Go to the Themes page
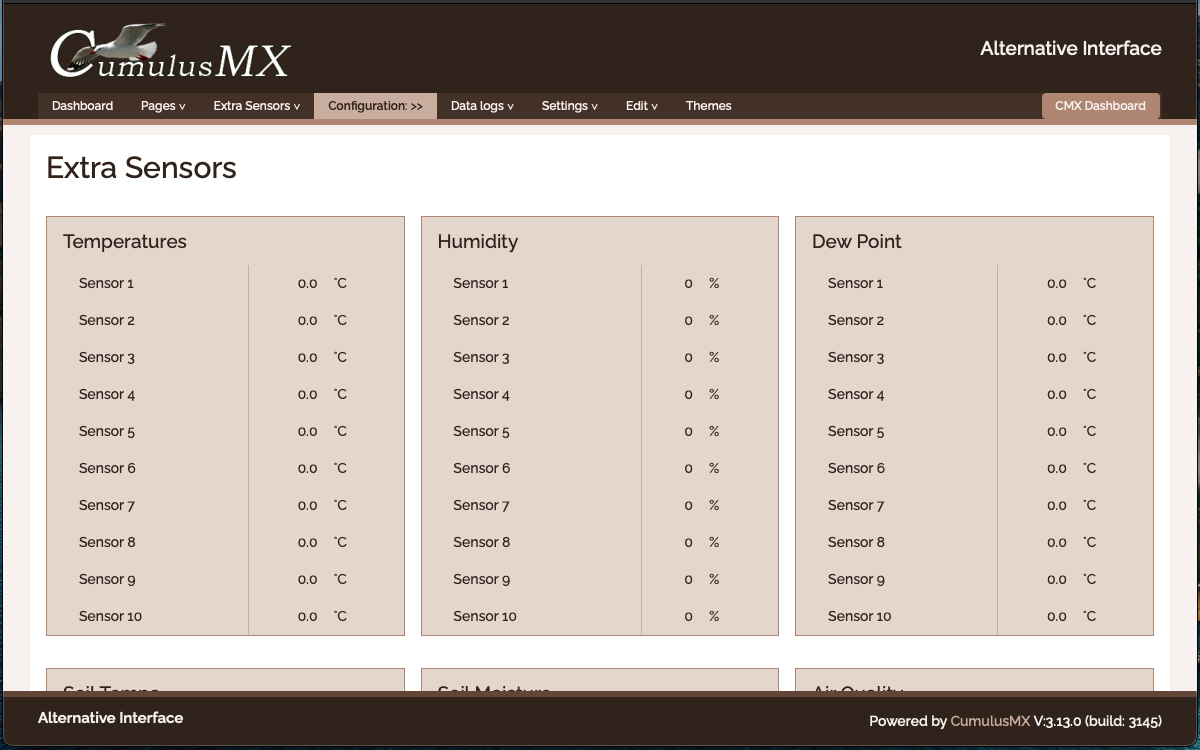 click(x=708, y=106)
